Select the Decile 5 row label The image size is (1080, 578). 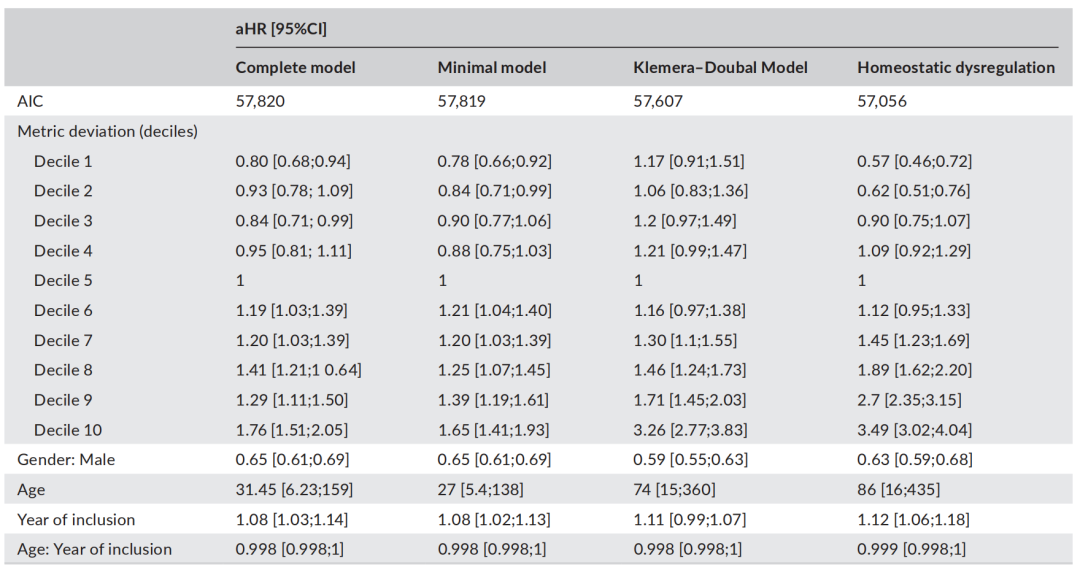(x=63, y=280)
